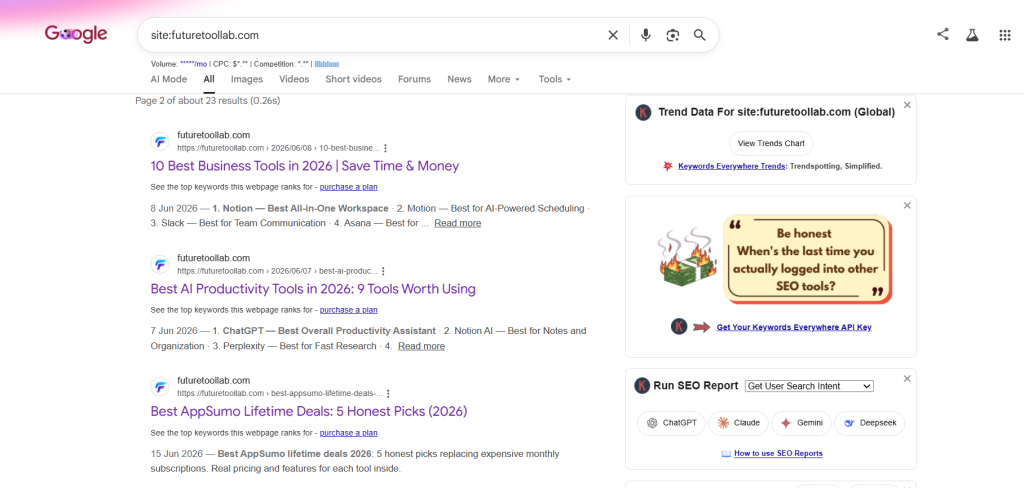
Task: Click 'purchase a plan' under the Business Tools result
Action: (348, 187)
